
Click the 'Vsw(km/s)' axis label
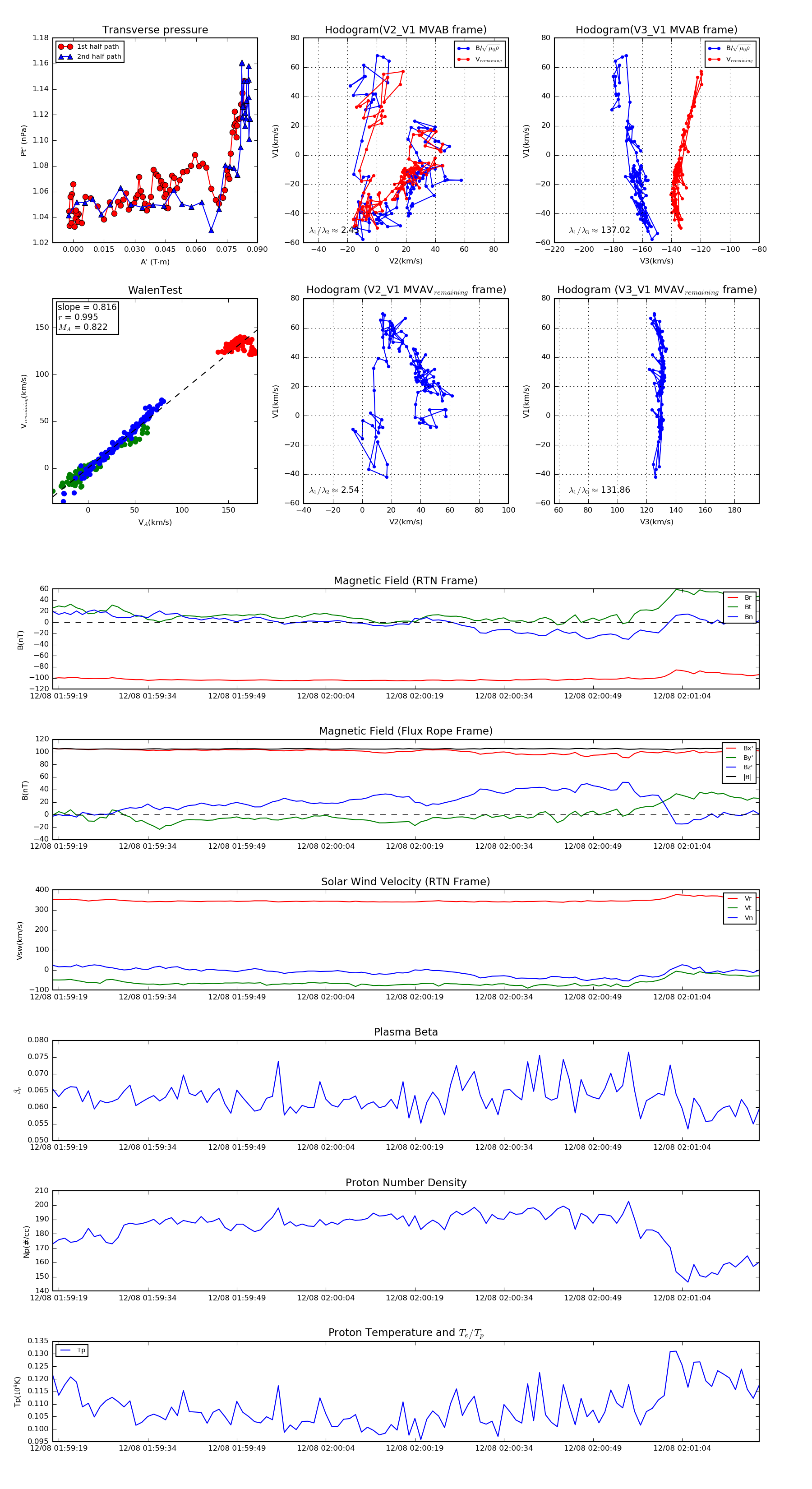[x=19, y=940]
